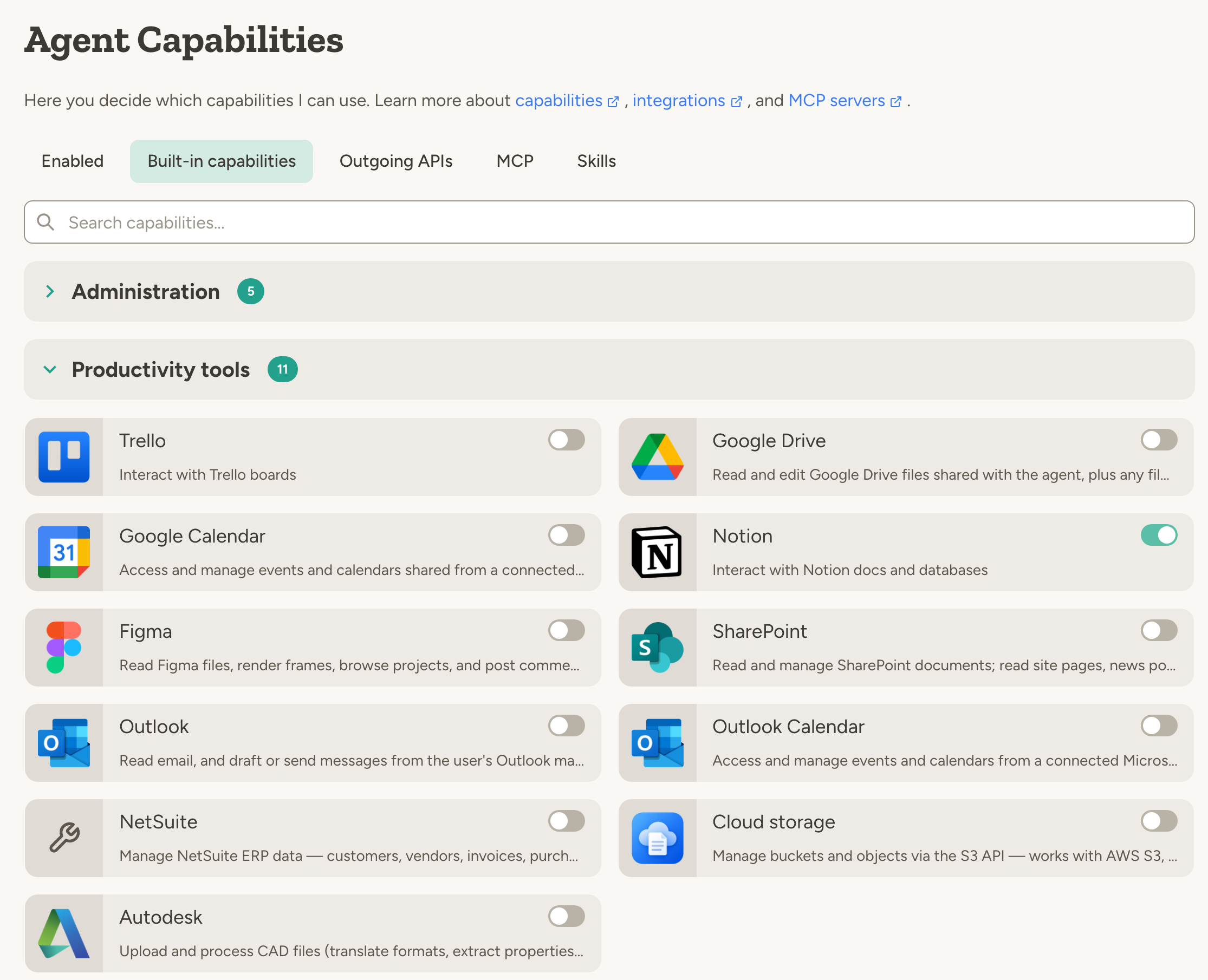Image resolution: width=1208 pixels, height=980 pixels.
Task: Click the Administration count badge 5
Action: [251, 291]
